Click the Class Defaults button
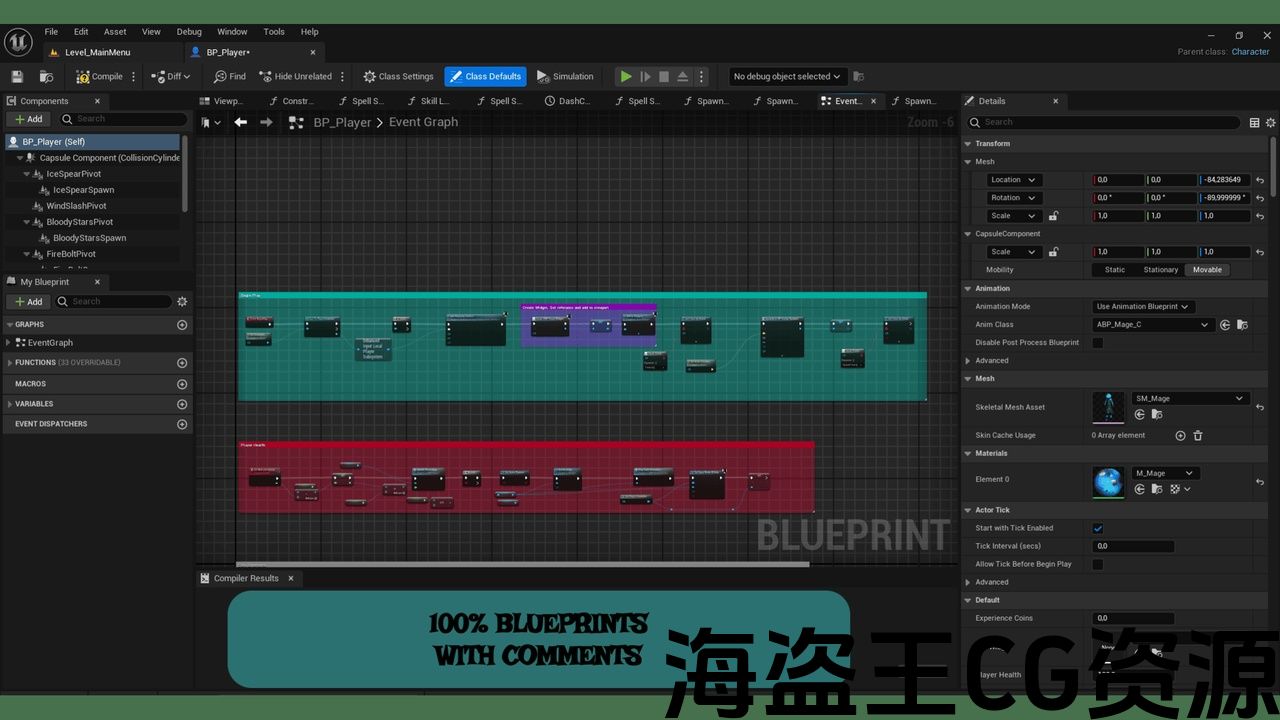Viewport: 1280px width, 720px height. tap(485, 77)
